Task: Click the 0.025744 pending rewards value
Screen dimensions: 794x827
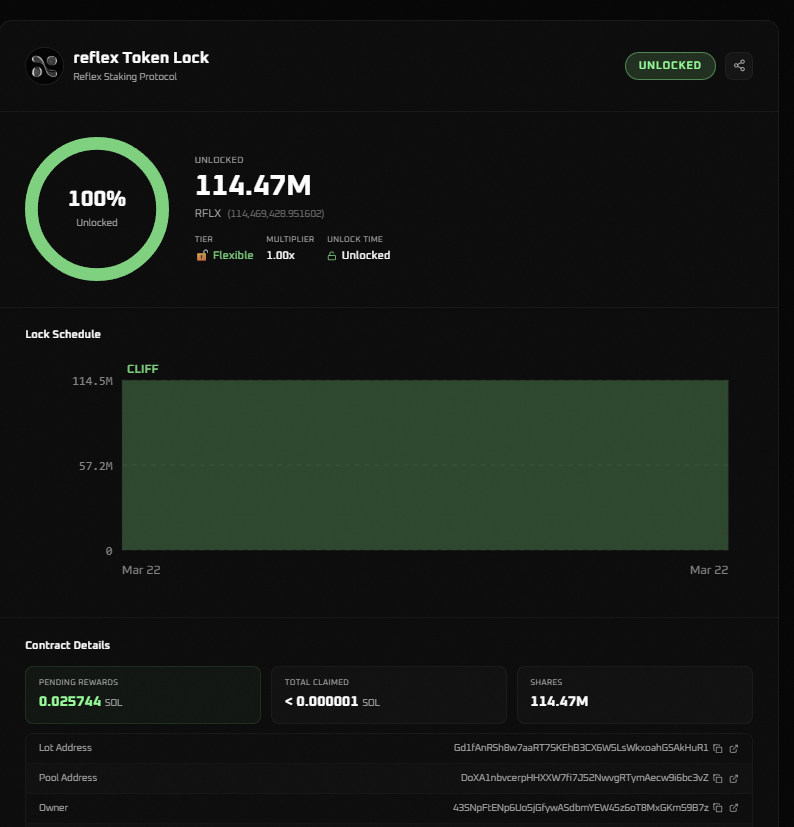Action: (70, 701)
